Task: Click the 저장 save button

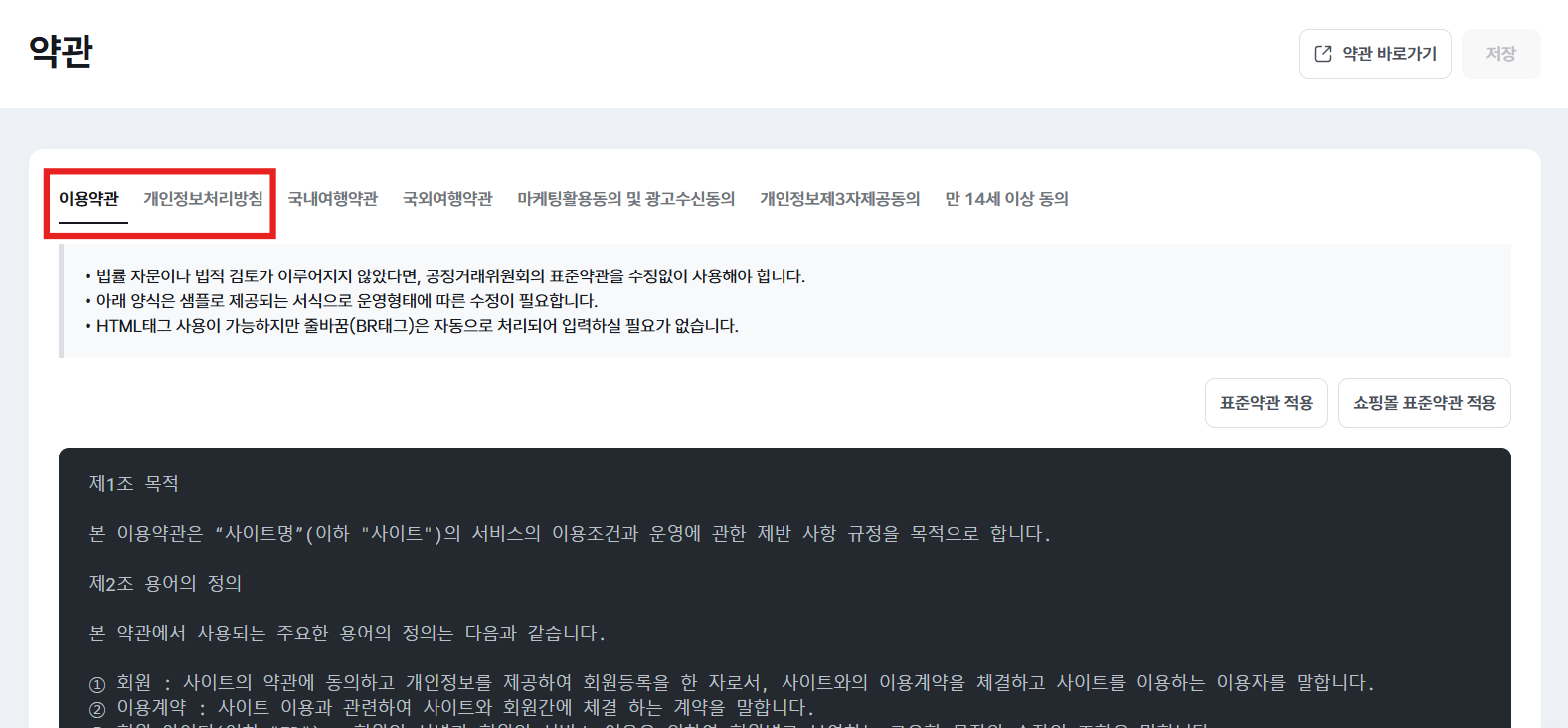Action: (1501, 54)
